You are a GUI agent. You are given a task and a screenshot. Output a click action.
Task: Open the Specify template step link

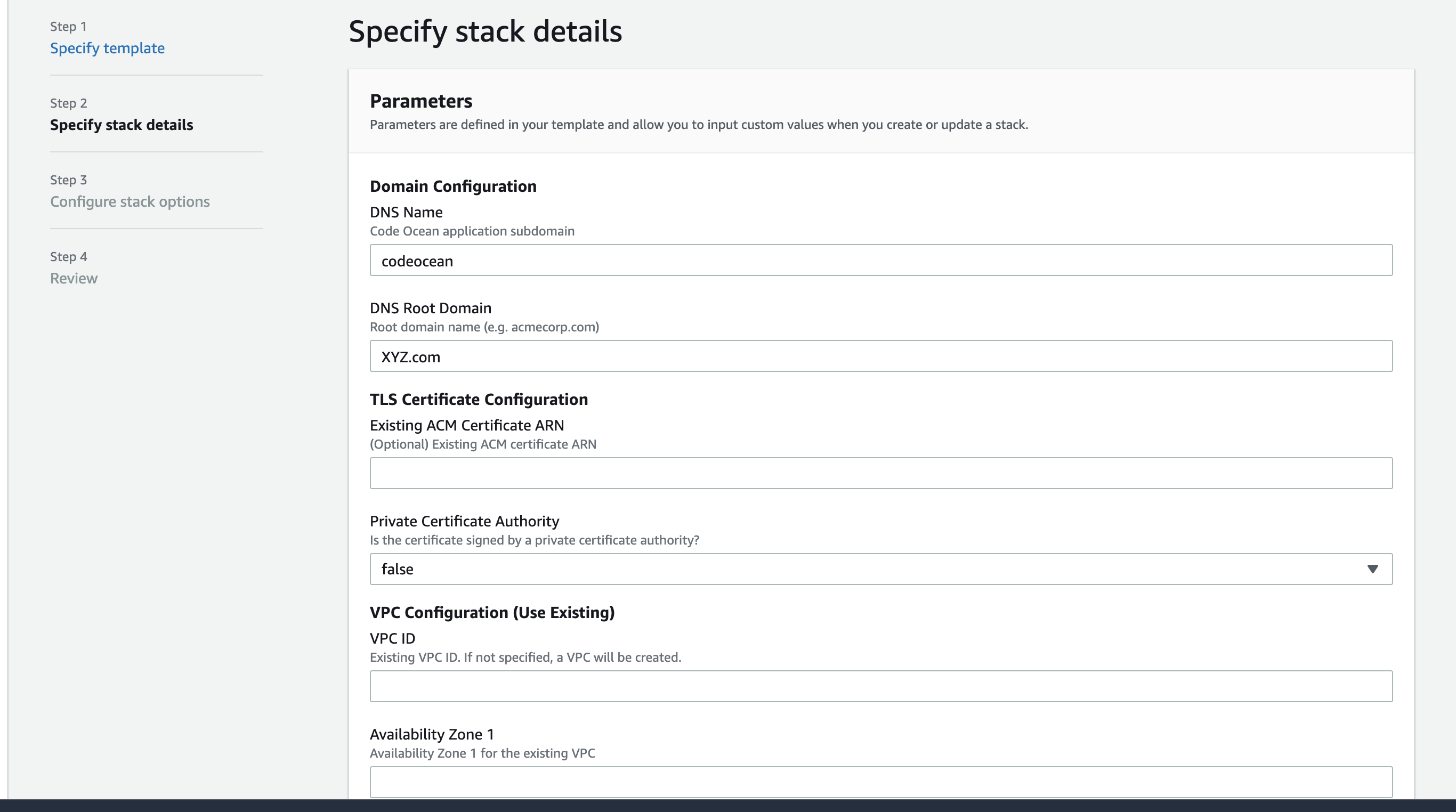click(x=108, y=48)
